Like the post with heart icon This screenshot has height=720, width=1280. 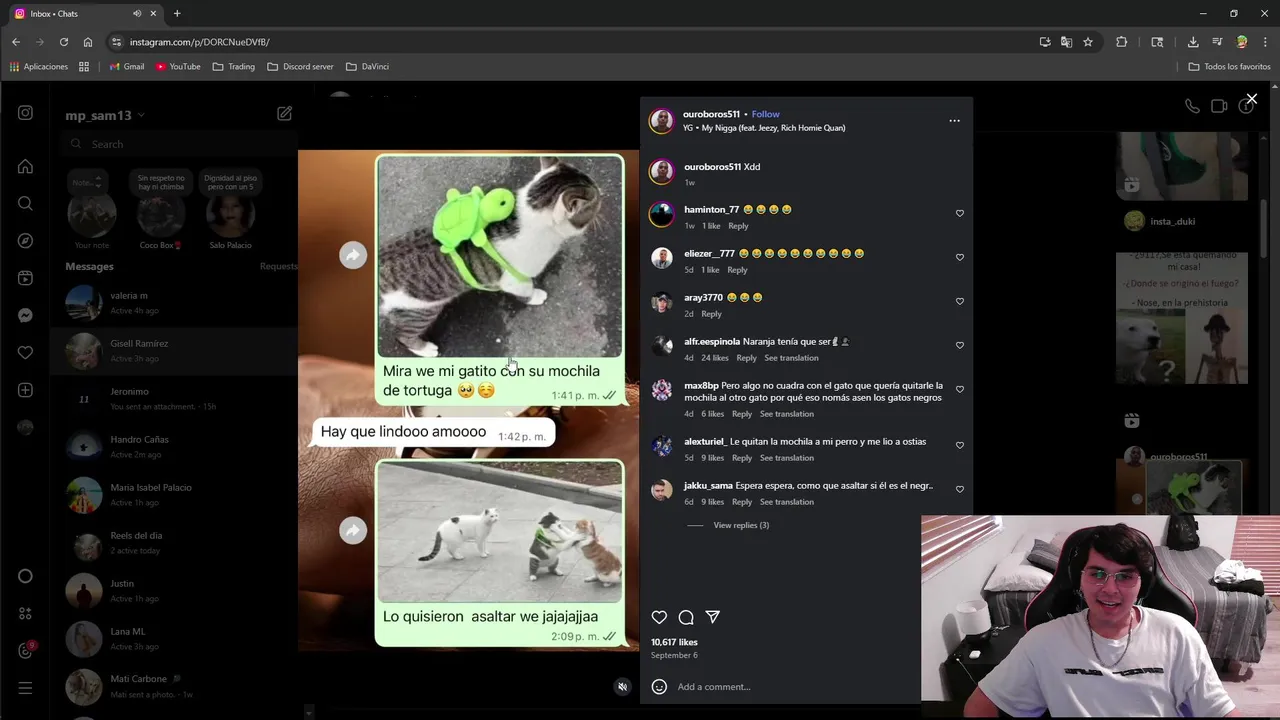659,617
